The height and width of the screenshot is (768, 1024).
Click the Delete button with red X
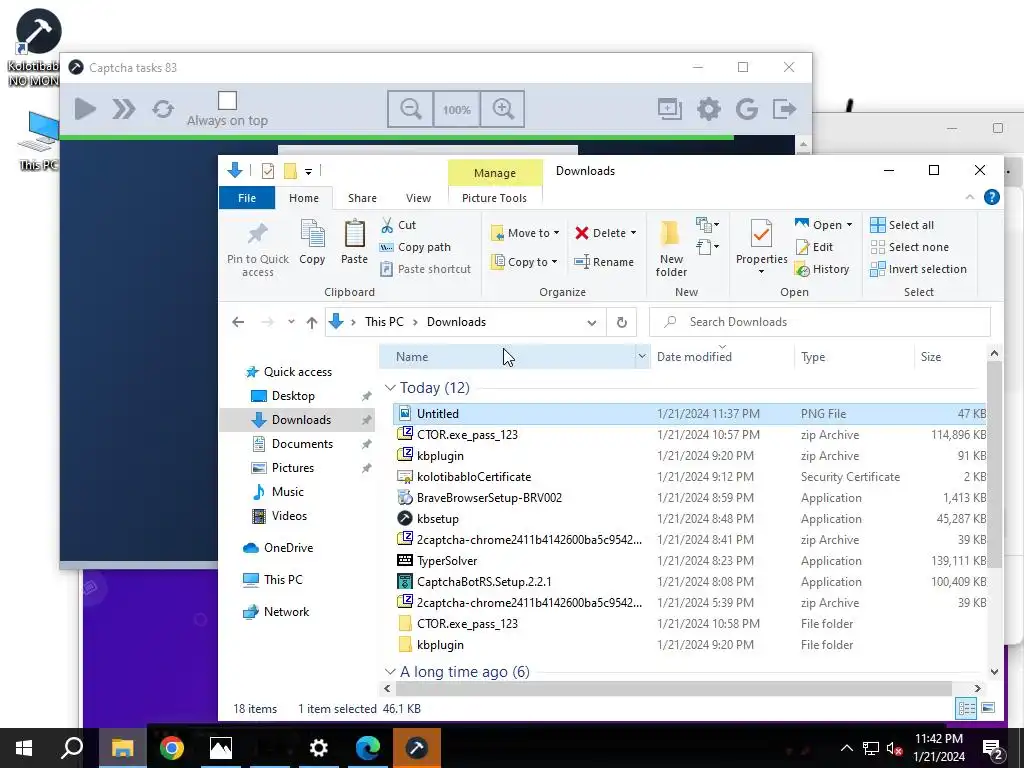601,233
